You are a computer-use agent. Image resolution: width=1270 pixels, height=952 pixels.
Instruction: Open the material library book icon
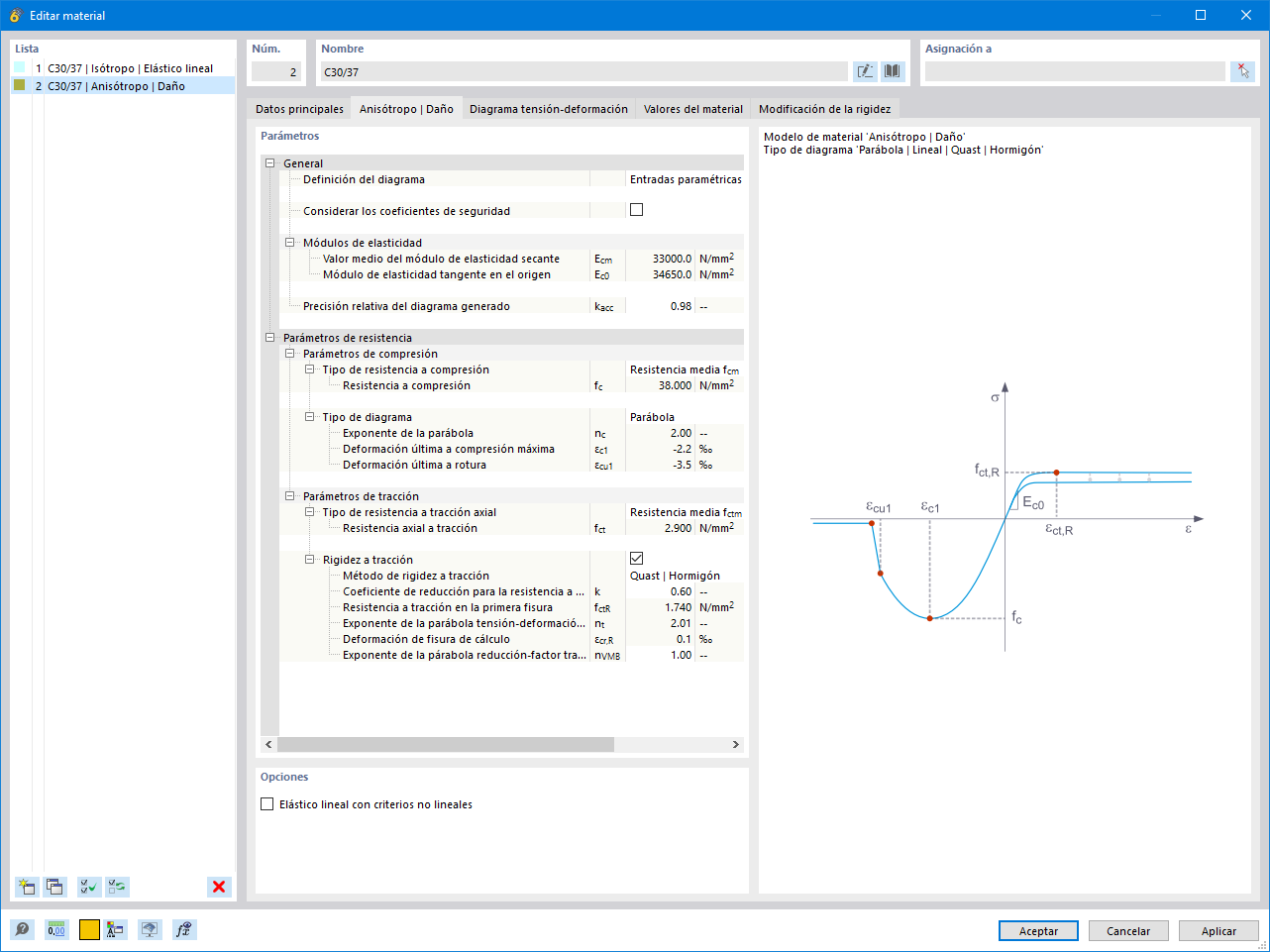(x=893, y=71)
